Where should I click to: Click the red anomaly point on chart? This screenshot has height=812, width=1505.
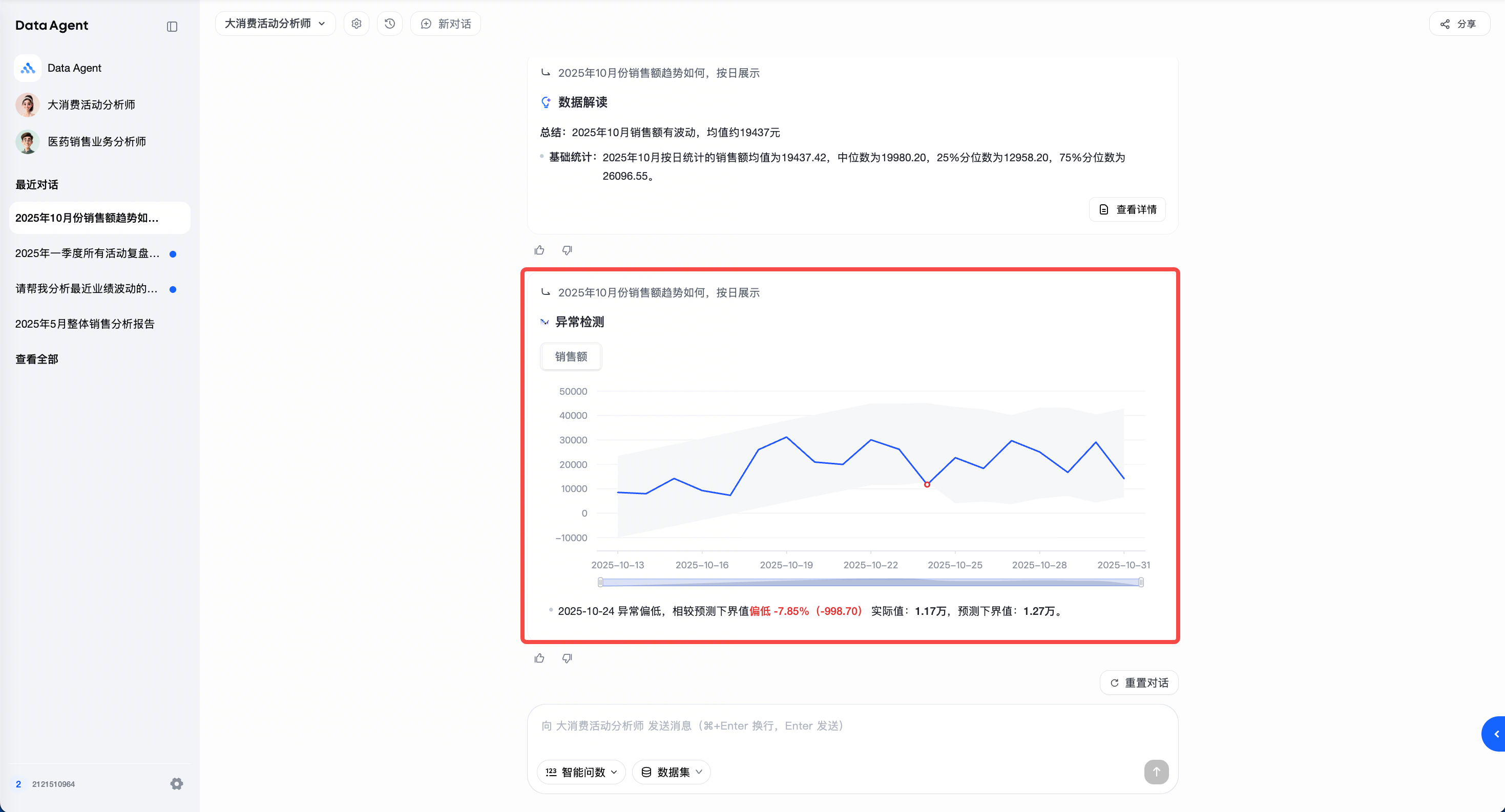click(927, 484)
